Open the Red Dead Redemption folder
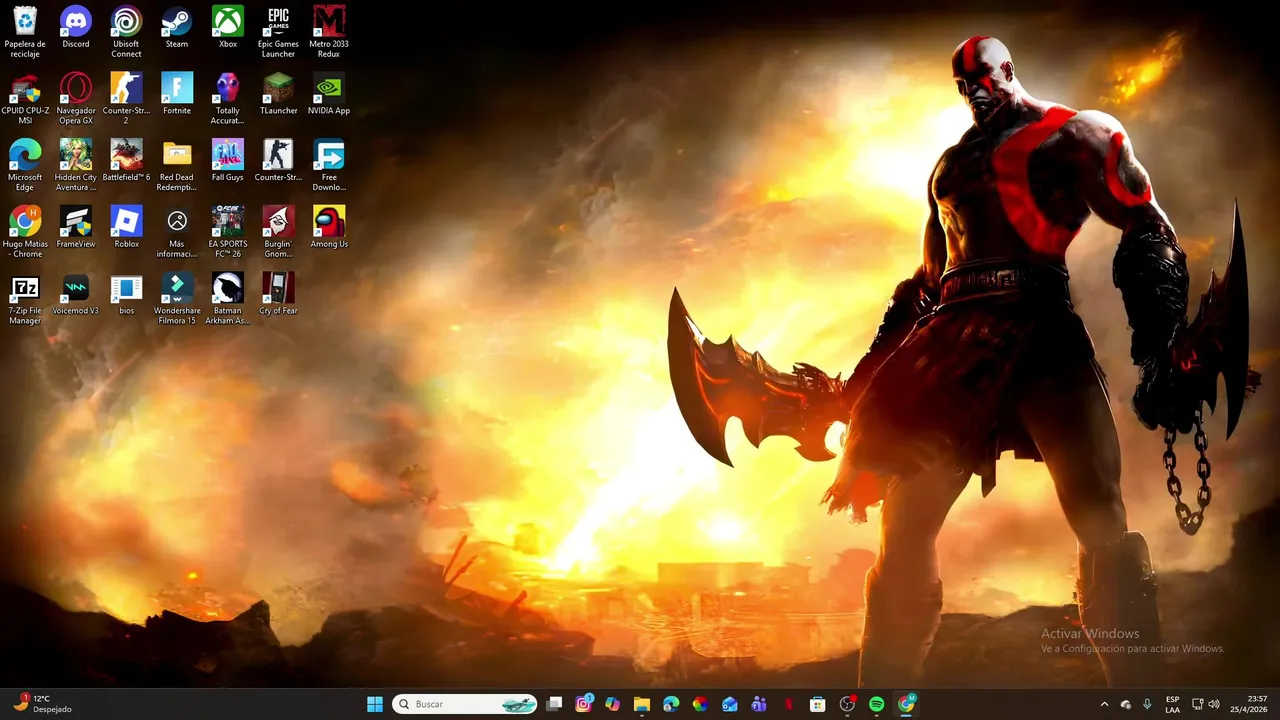This screenshot has height=720, width=1280. [177, 165]
